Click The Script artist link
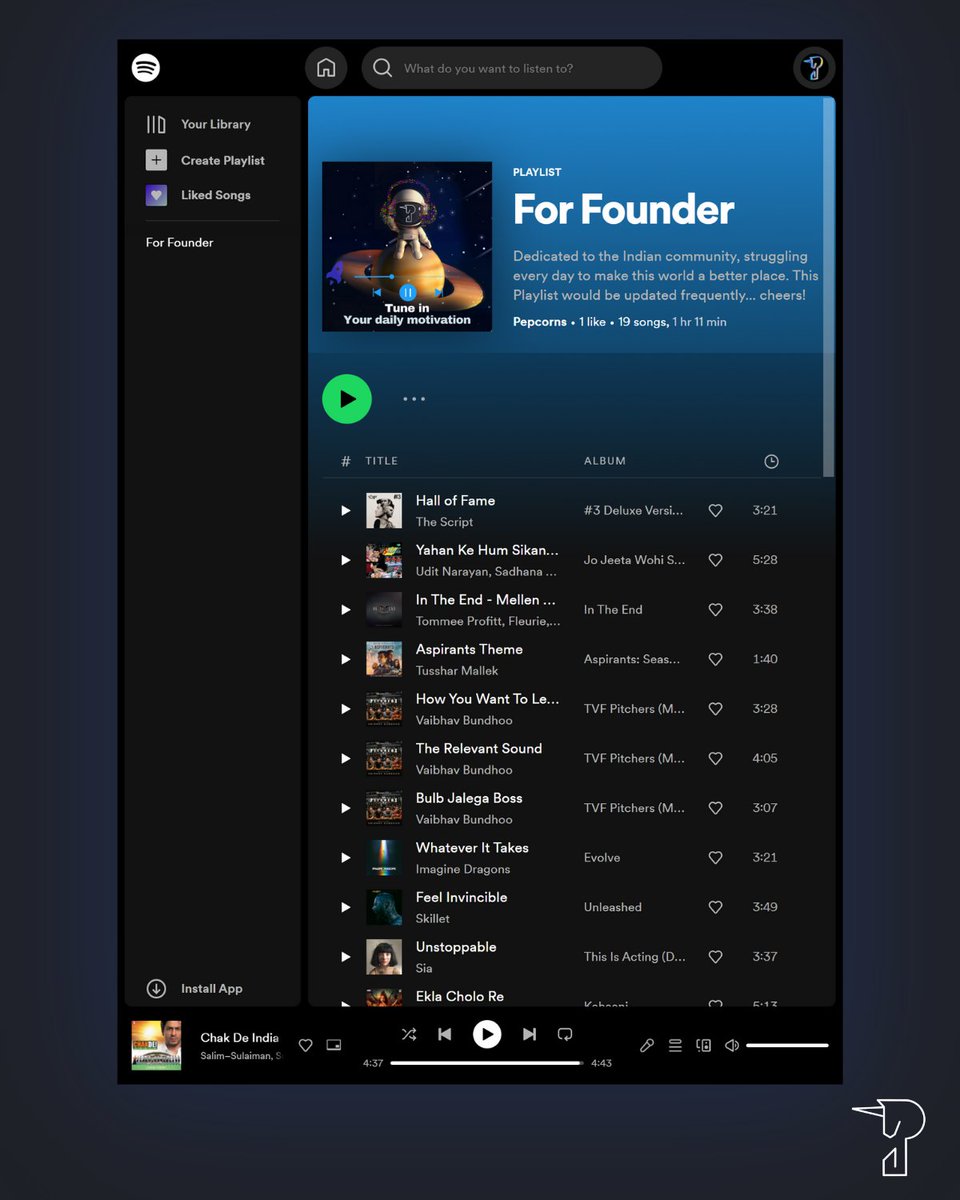 (445, 522)
